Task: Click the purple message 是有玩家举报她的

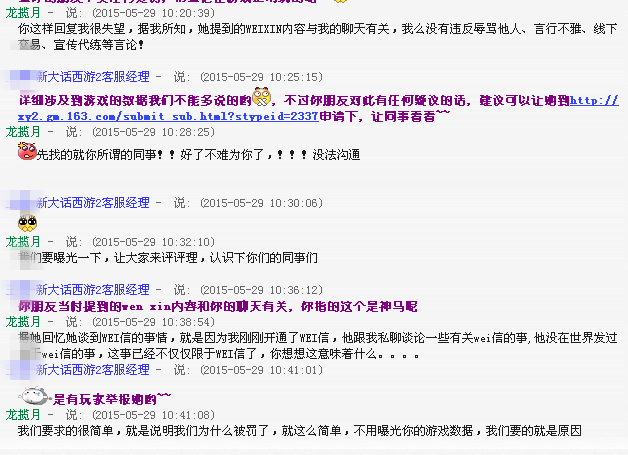Action: coord(112,399)
